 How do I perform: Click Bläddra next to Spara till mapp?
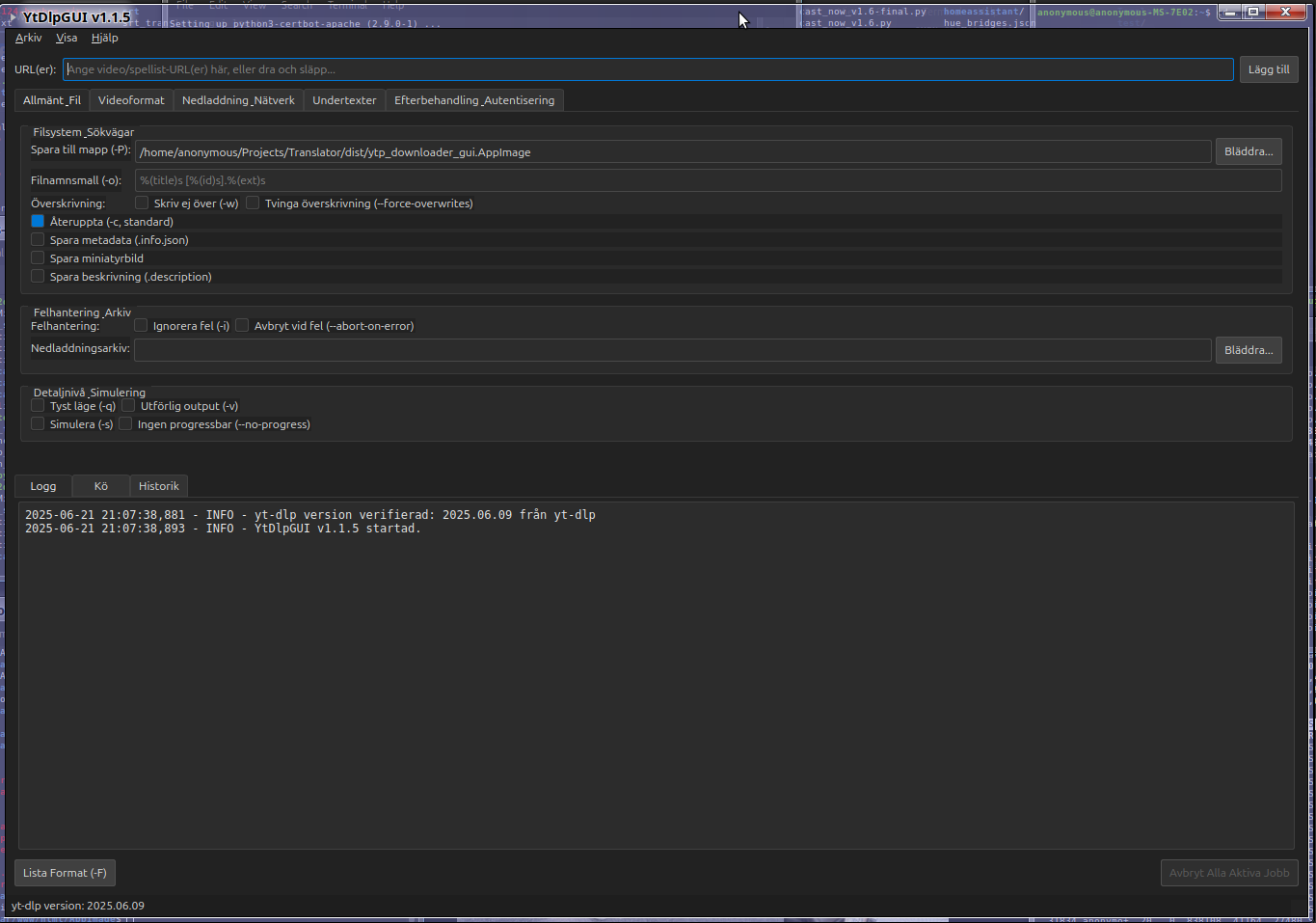point(1248,150)
